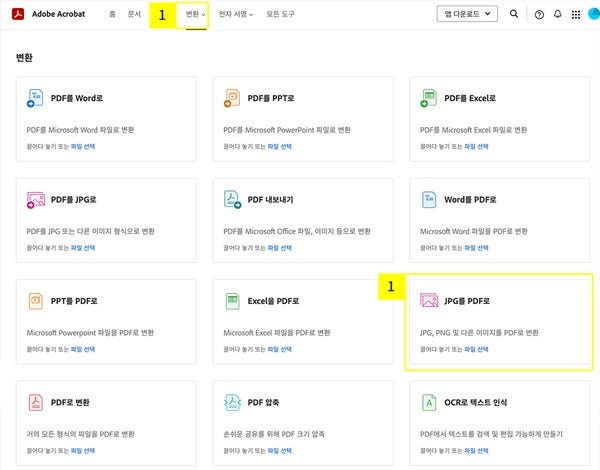Click 파일 선택 link in PDF를 PPT로 card
This screenshot has width=600, height=470.
pos(279,147)
